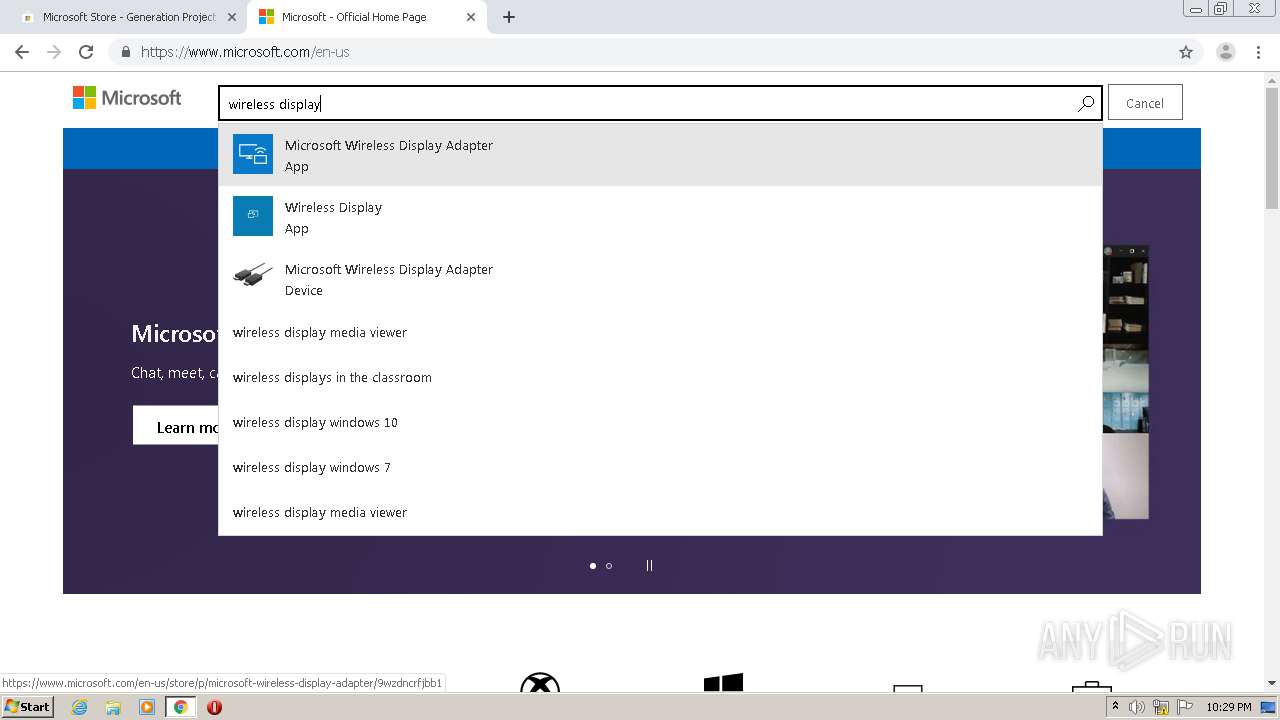Click scrollbar up arrow
The height and width of the screenshot is (720, 1280).
tap(1272, 78)
